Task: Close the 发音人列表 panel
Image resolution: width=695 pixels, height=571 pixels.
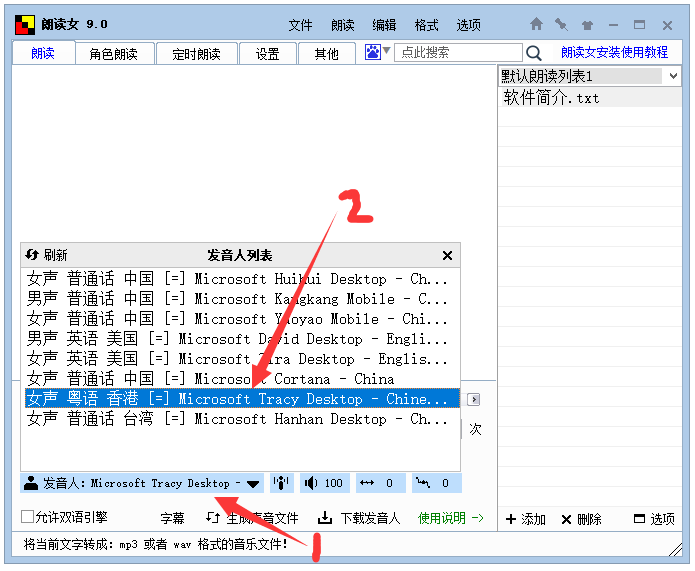Action: (447, 255)
